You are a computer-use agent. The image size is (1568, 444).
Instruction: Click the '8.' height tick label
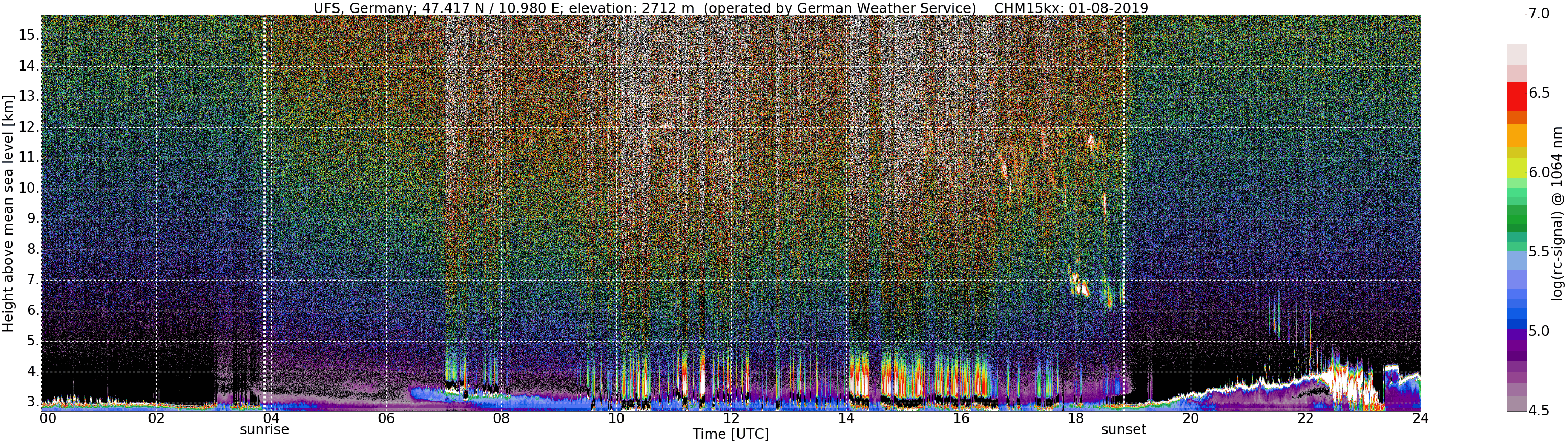click(32, 249)
